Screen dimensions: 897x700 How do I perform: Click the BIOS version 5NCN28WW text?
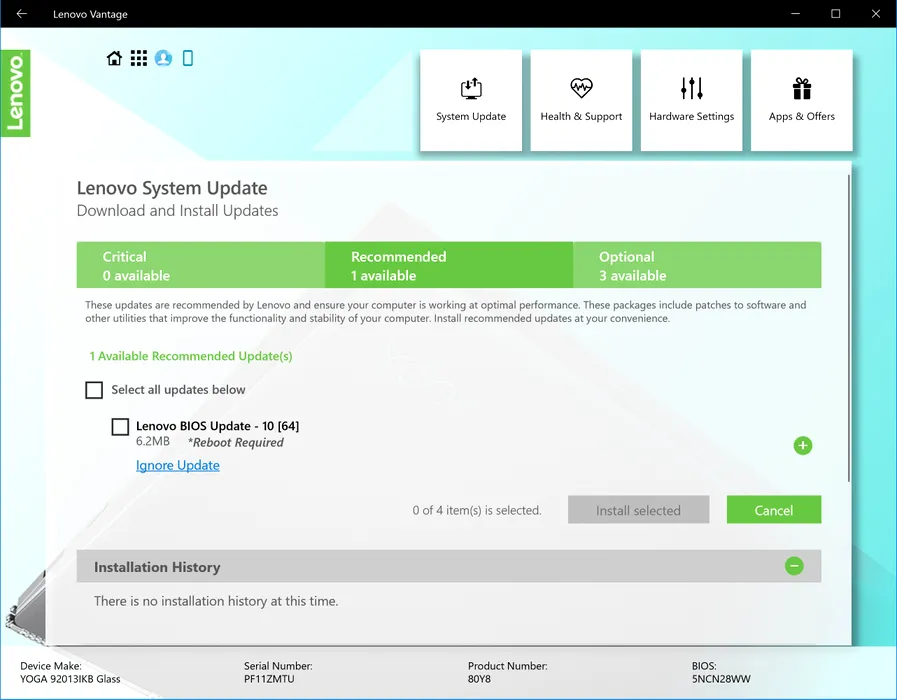pos(721,679)
